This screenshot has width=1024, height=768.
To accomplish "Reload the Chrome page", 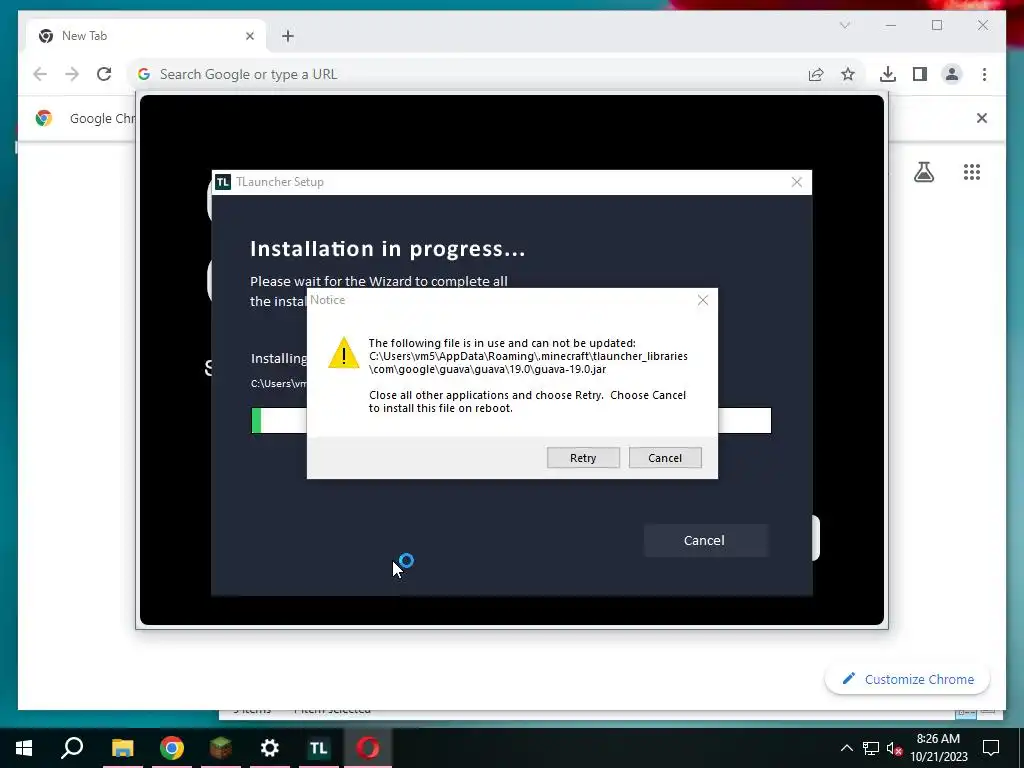I will click(x=104, y=74).
